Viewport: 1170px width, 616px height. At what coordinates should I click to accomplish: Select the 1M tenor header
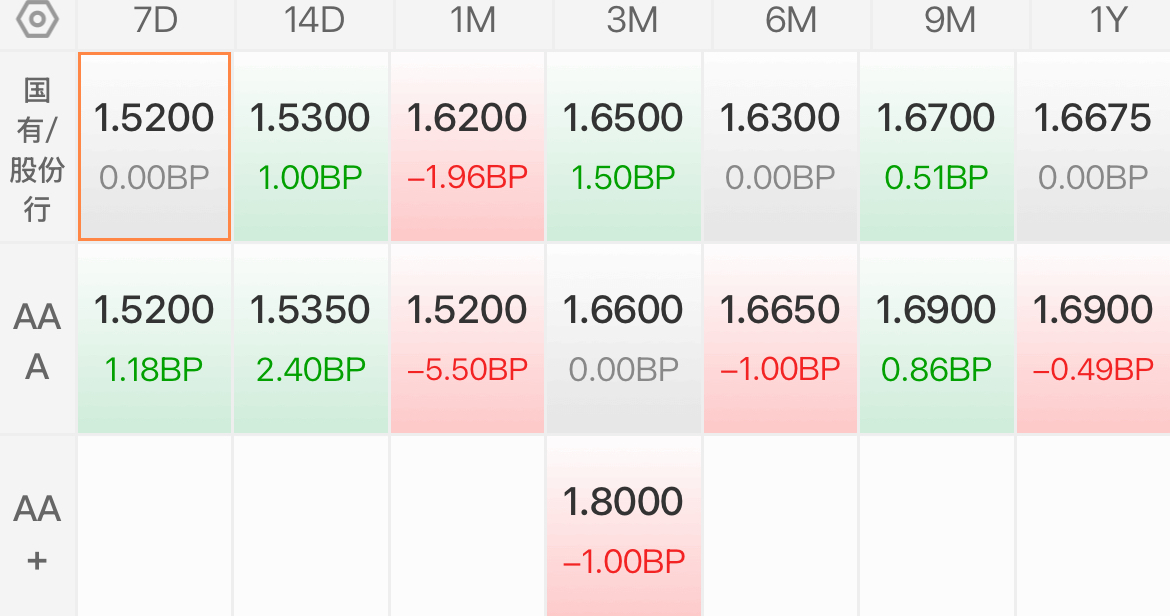coord(473,20)
